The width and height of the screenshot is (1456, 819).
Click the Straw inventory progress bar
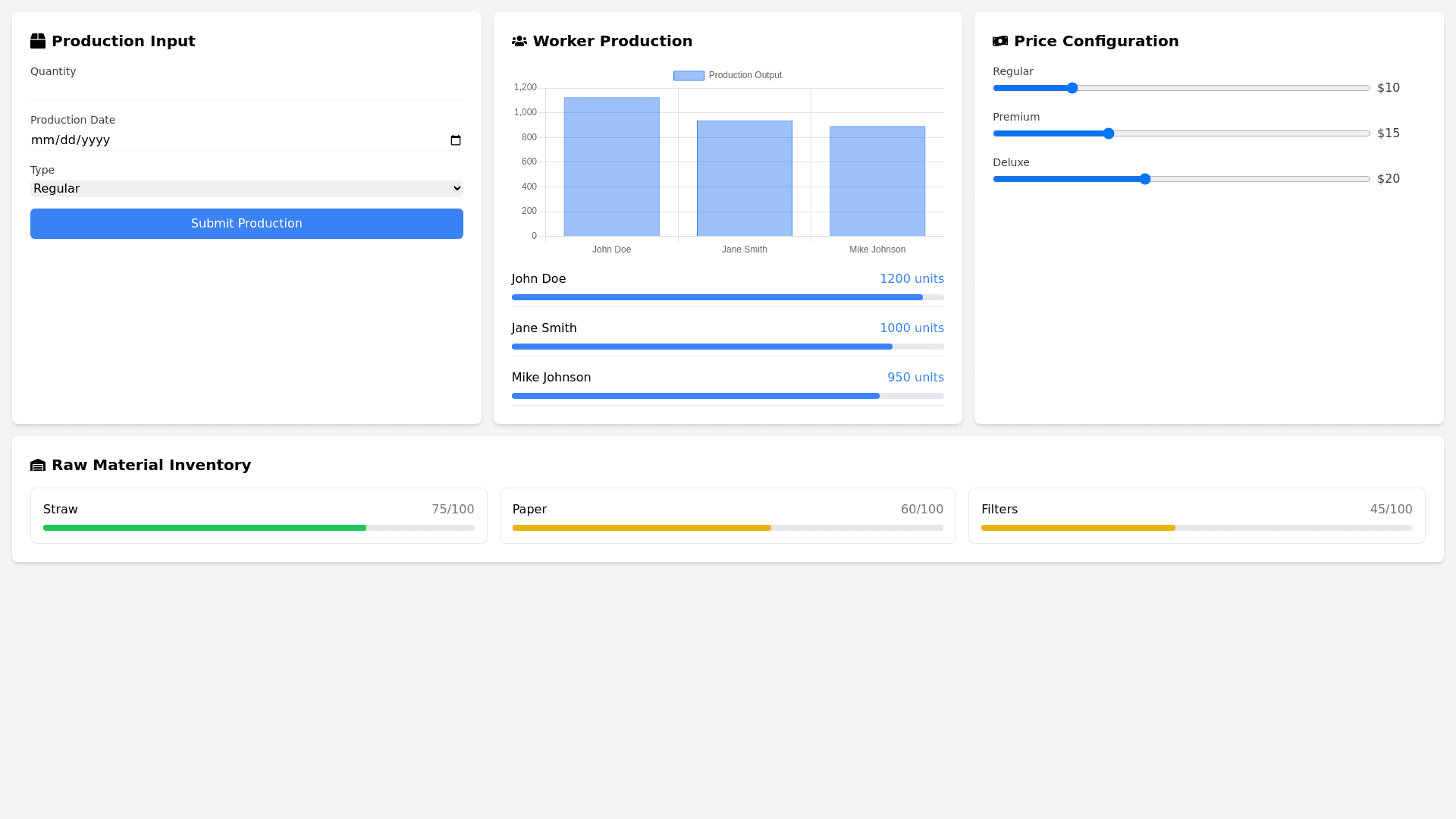[258, 528]
